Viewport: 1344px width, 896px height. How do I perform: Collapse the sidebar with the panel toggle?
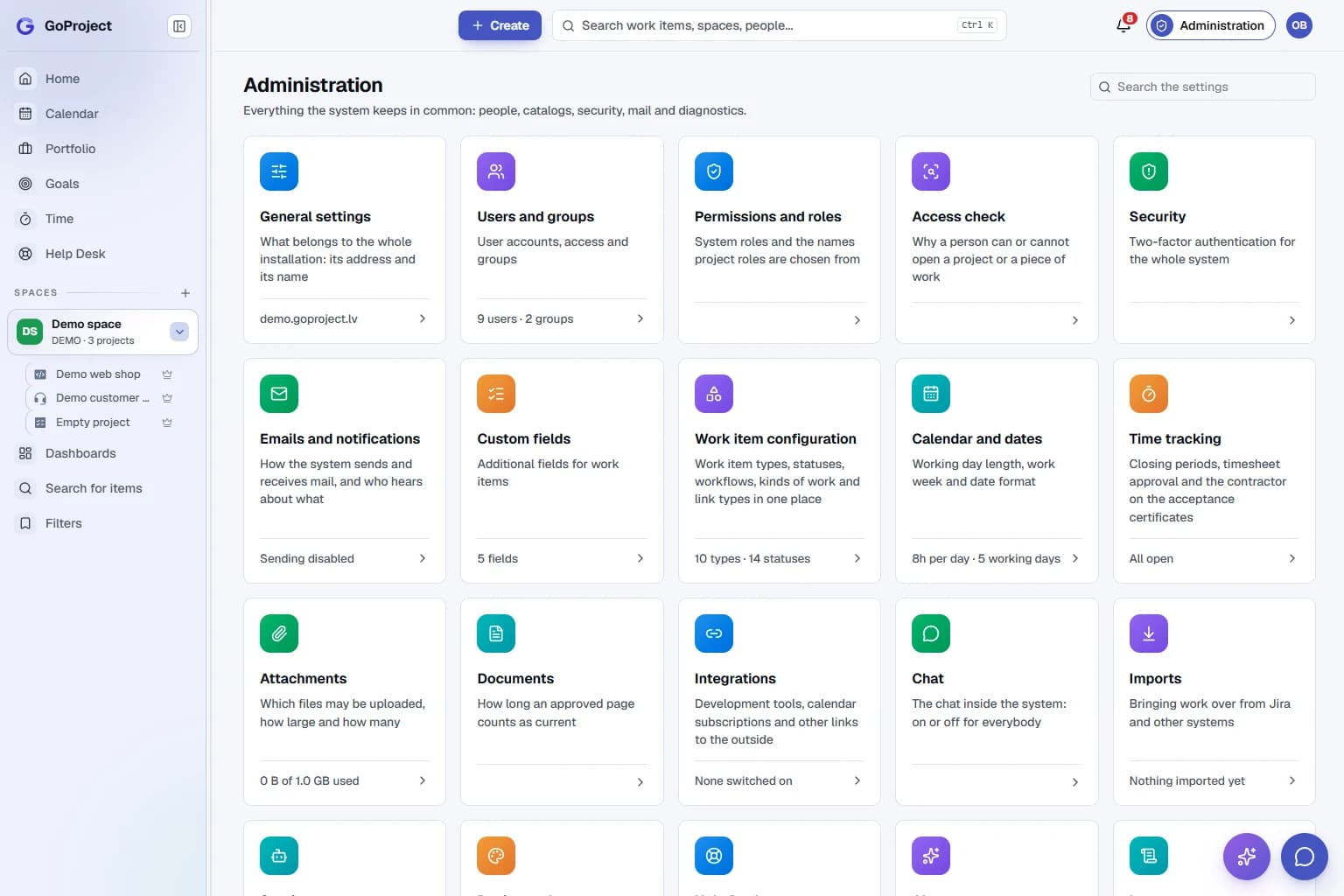pos(179,26)
